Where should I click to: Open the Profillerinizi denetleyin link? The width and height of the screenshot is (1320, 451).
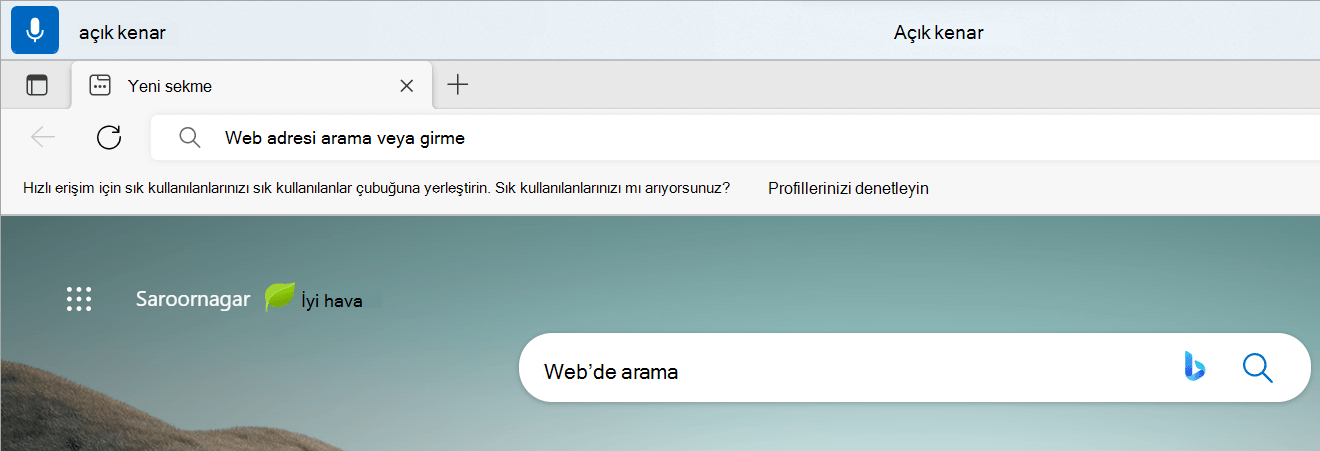point(848,188)
